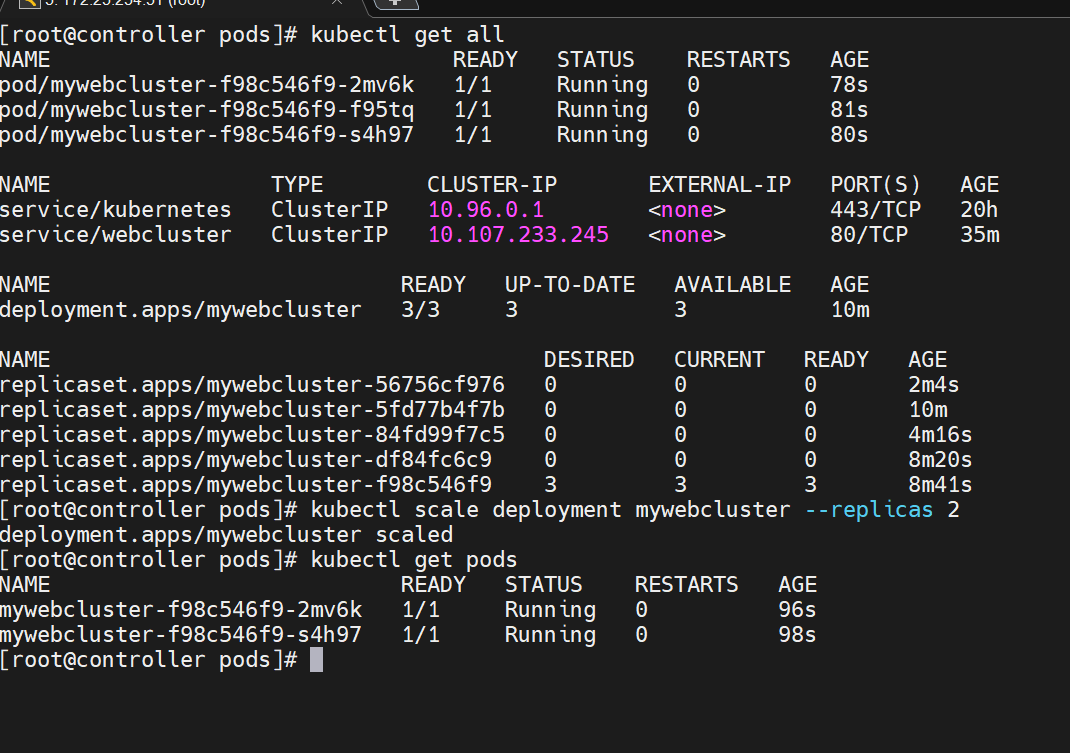
Task: Select replicaset.apps/mywebcluster-df84fc6c9
Action: click(x=246, y=460)
